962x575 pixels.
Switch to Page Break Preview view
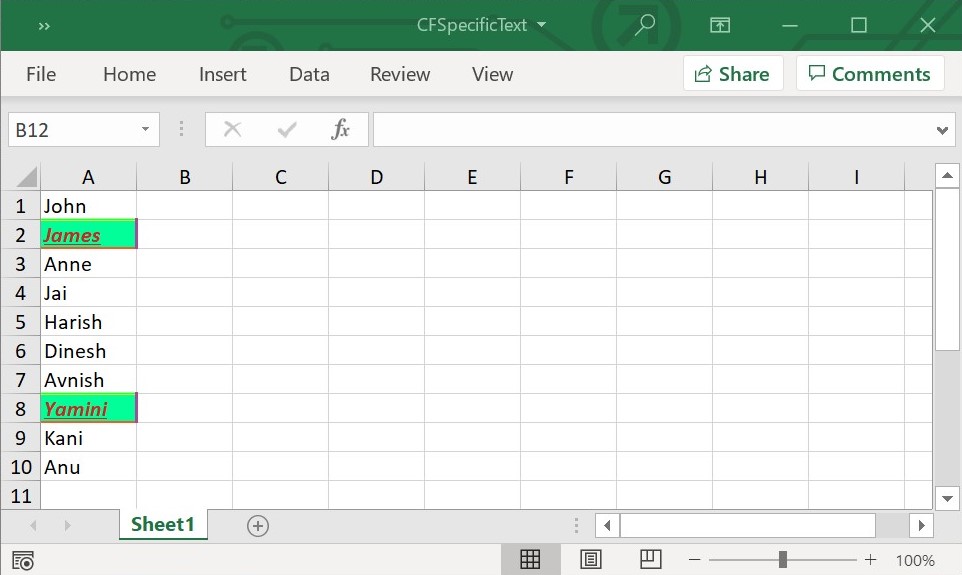pyautogui.click(x=650, y=560)
